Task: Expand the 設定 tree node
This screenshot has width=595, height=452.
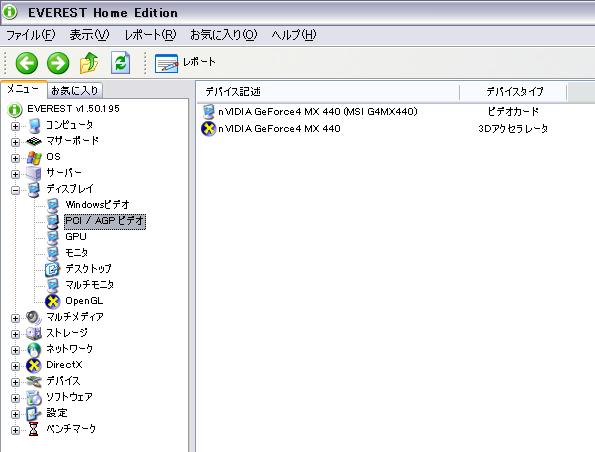Action: click(x=15, y=414)
